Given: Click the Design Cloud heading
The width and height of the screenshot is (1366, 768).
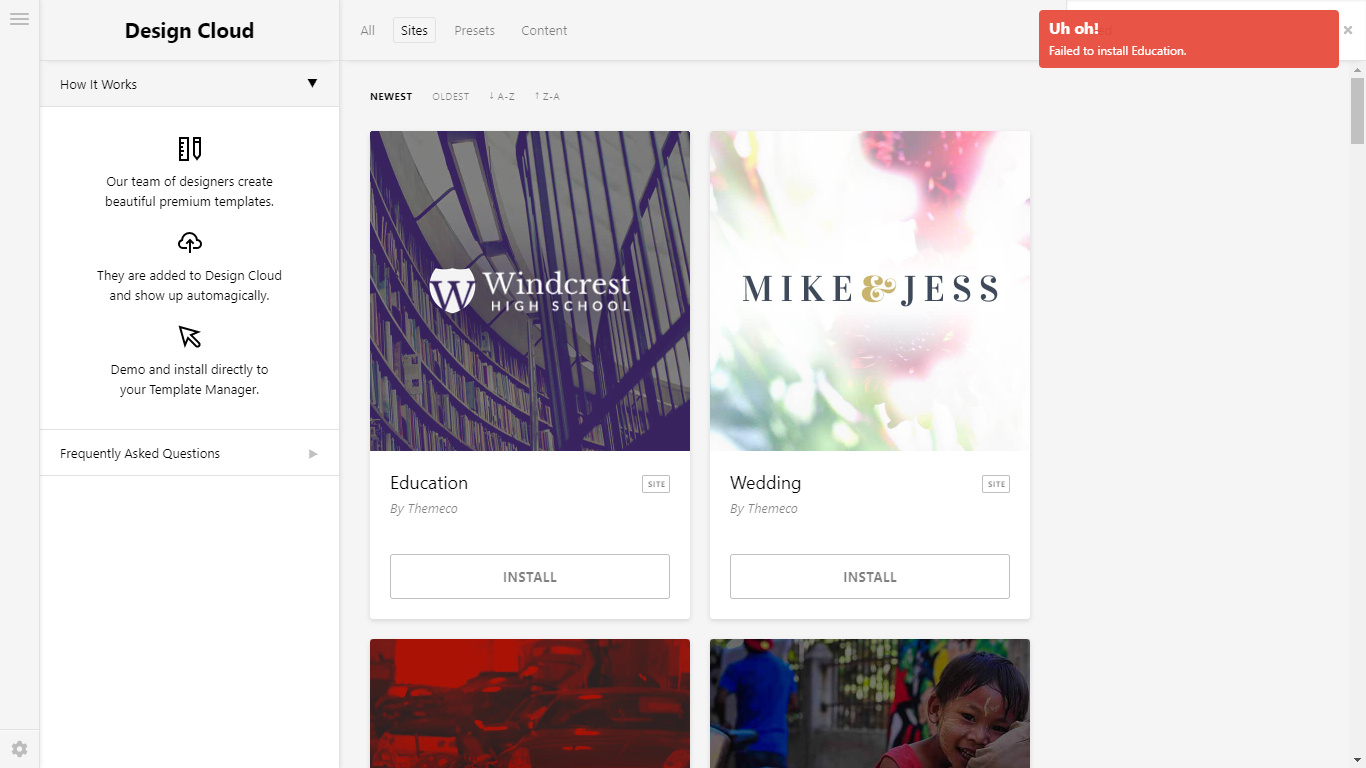Looking at the screenshot, I should tap(190, 31).
